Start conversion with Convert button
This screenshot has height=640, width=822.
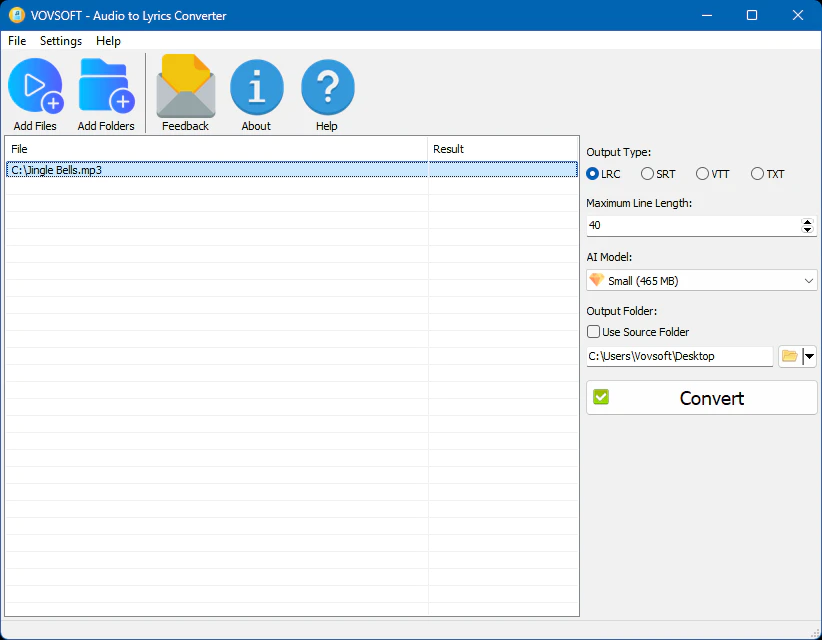coord(701,398)
